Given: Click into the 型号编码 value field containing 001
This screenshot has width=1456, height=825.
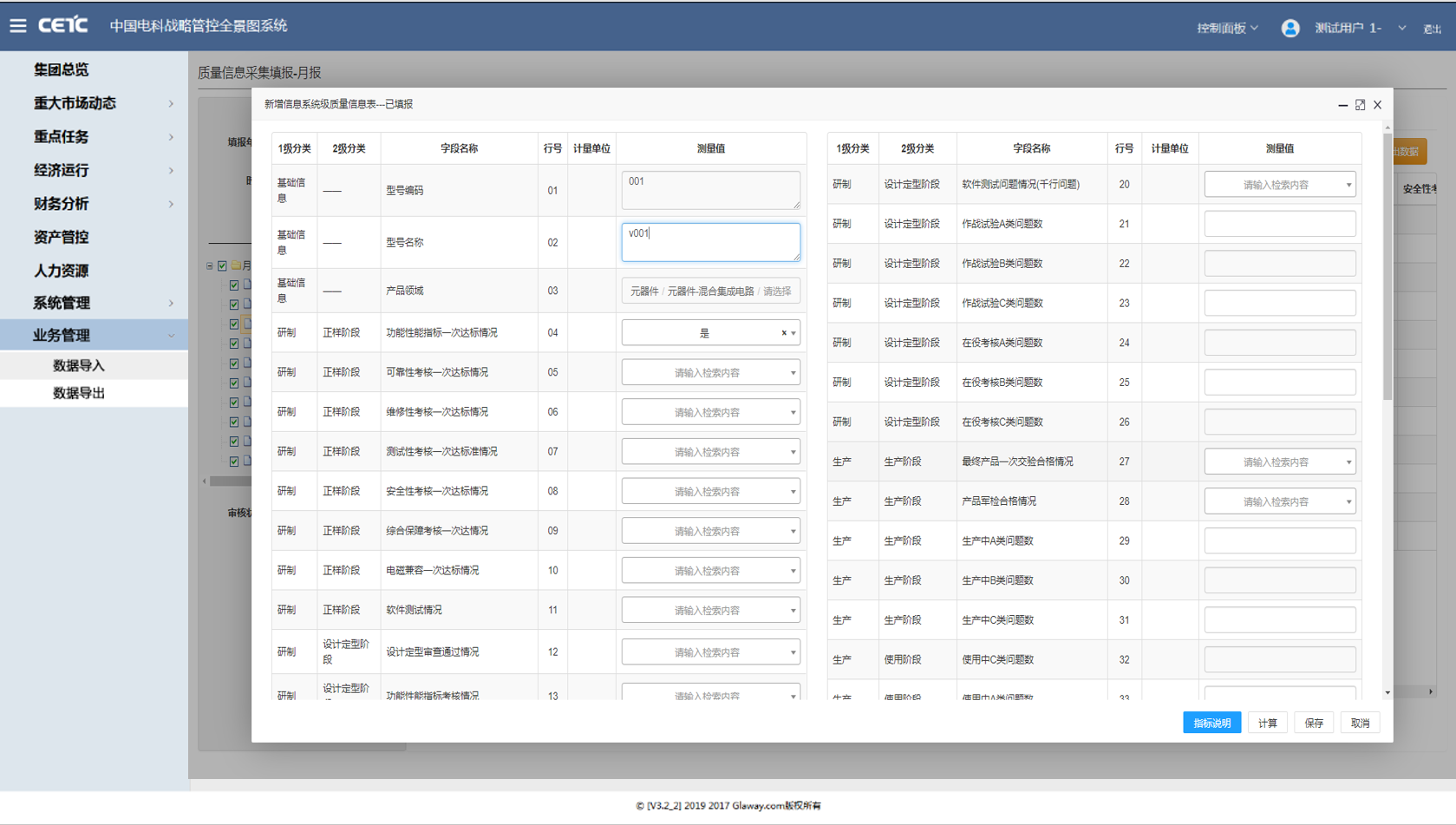Looking at the screenshot, I should 710,190.
